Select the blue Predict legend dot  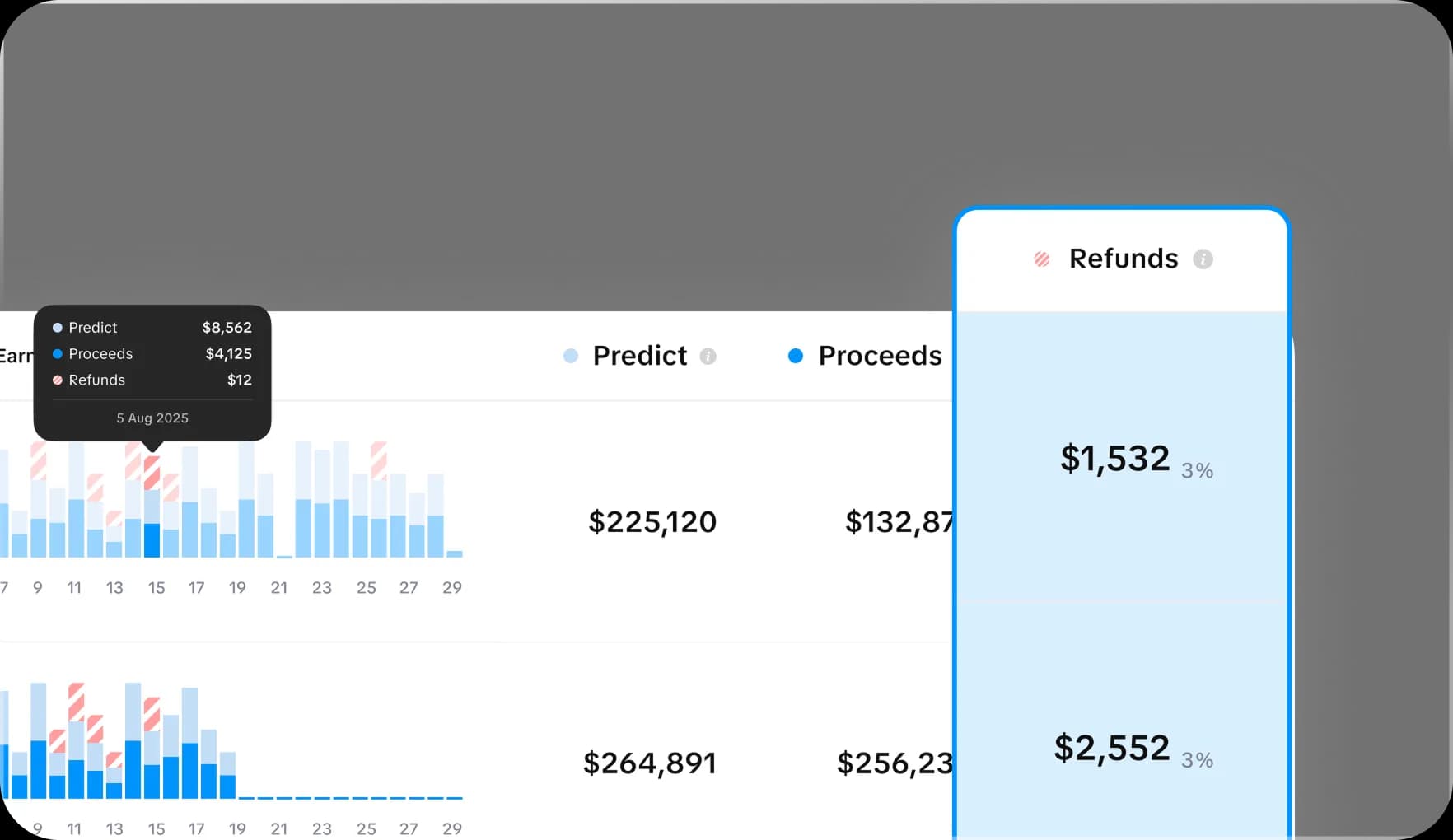[x=571, y=356]
